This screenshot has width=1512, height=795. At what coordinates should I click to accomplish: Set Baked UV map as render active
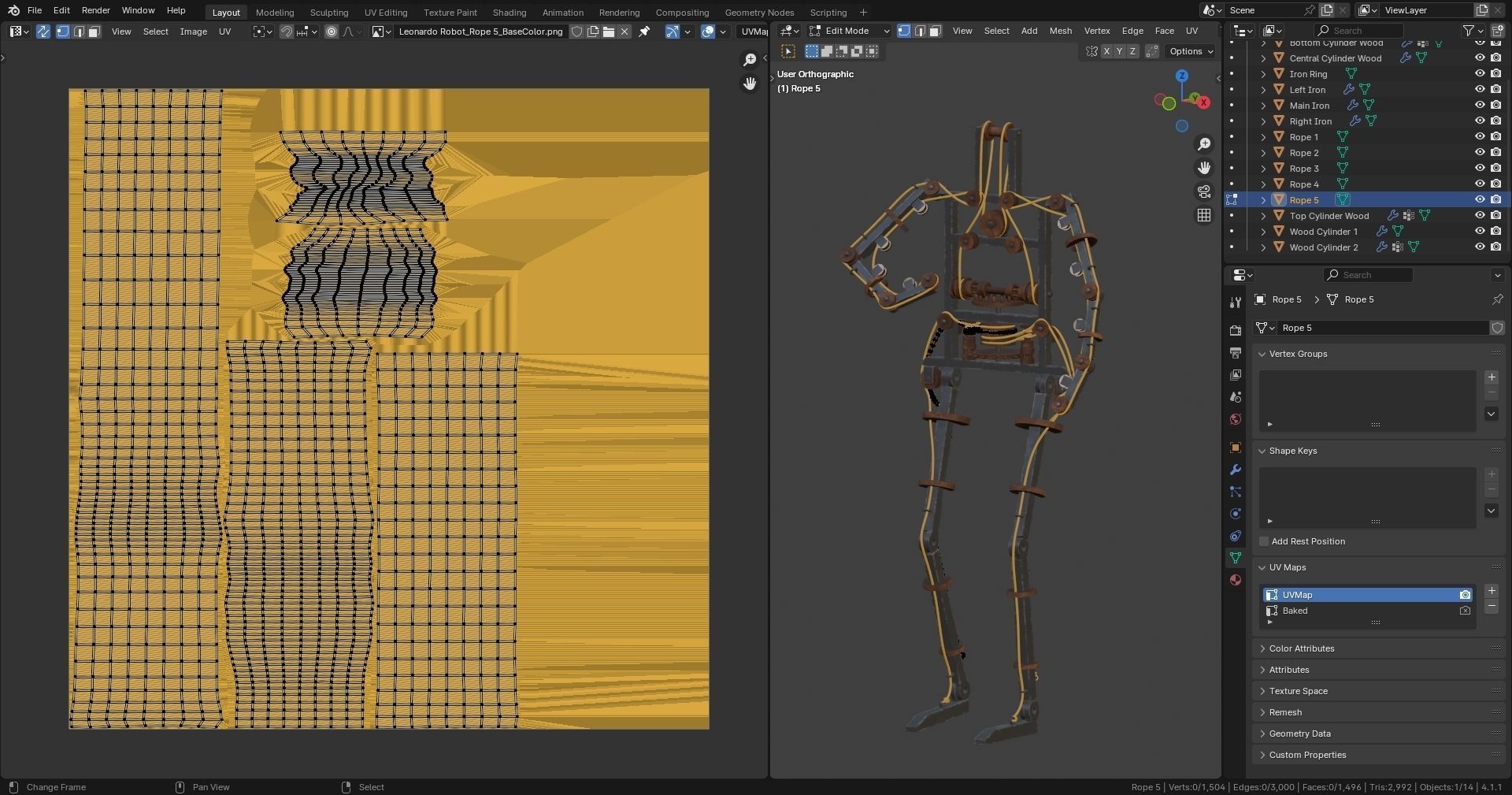tap(1465, 611)
